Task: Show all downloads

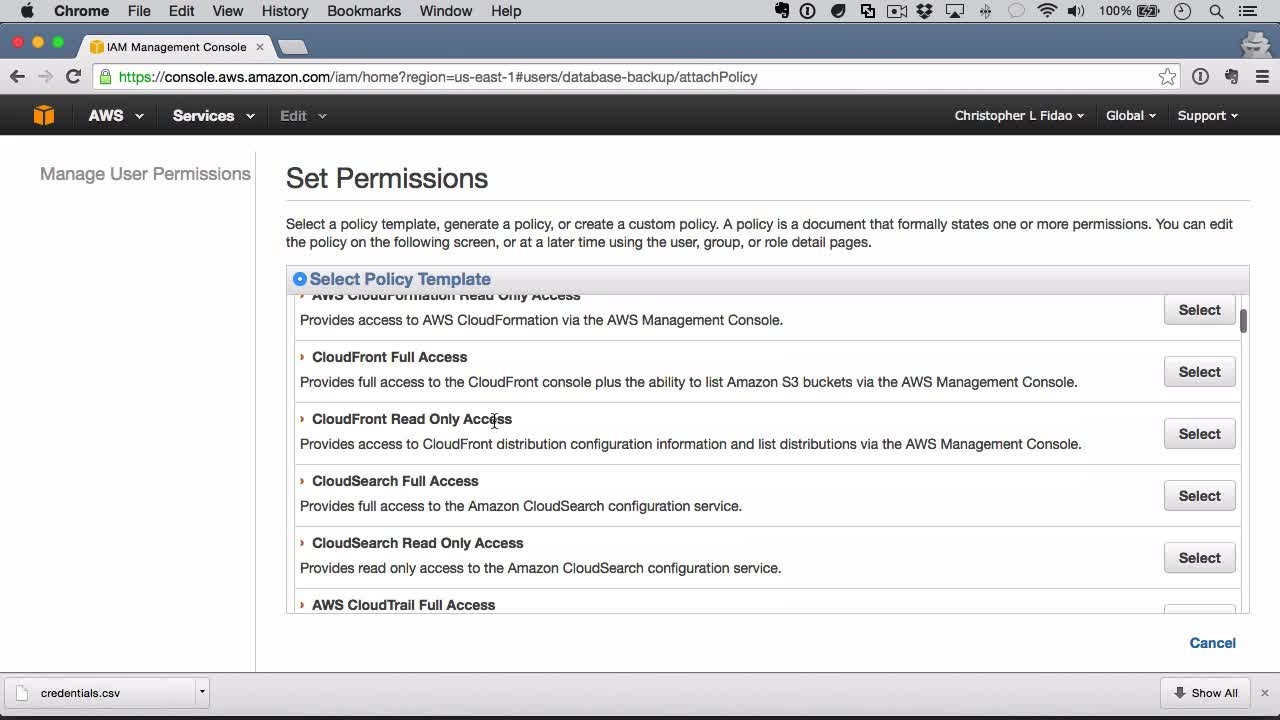Action: point(1206,693)
